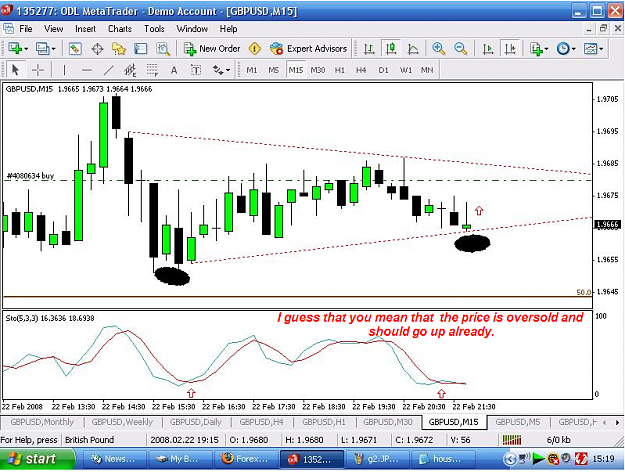Switch to the GBPUSD,M30 chart tab
The height and width of the screenshot is (472, 625).
pos(388,422)
